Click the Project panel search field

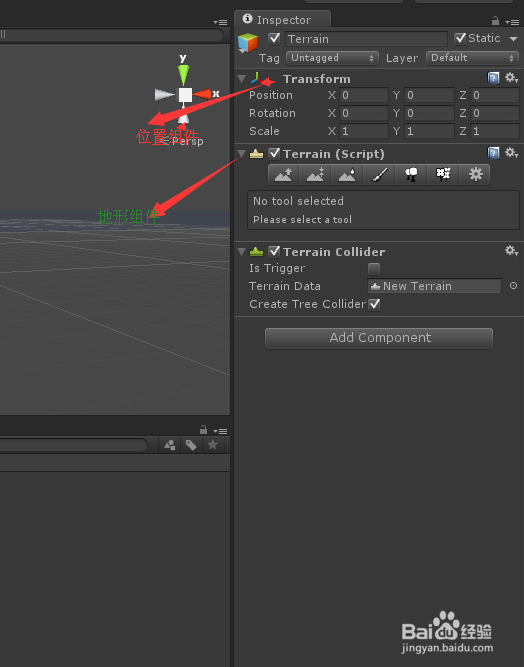pyautogui.click(x=73, y=445)
